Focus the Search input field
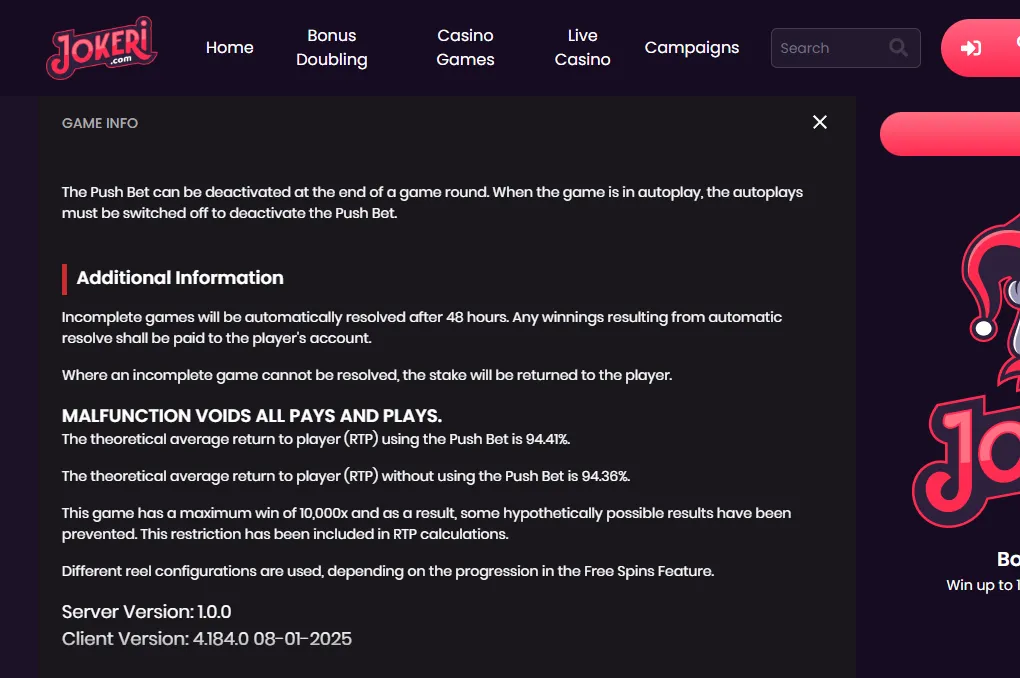Screen dimensions: 1020x678 pyautogui.click(x=845, y=48)
